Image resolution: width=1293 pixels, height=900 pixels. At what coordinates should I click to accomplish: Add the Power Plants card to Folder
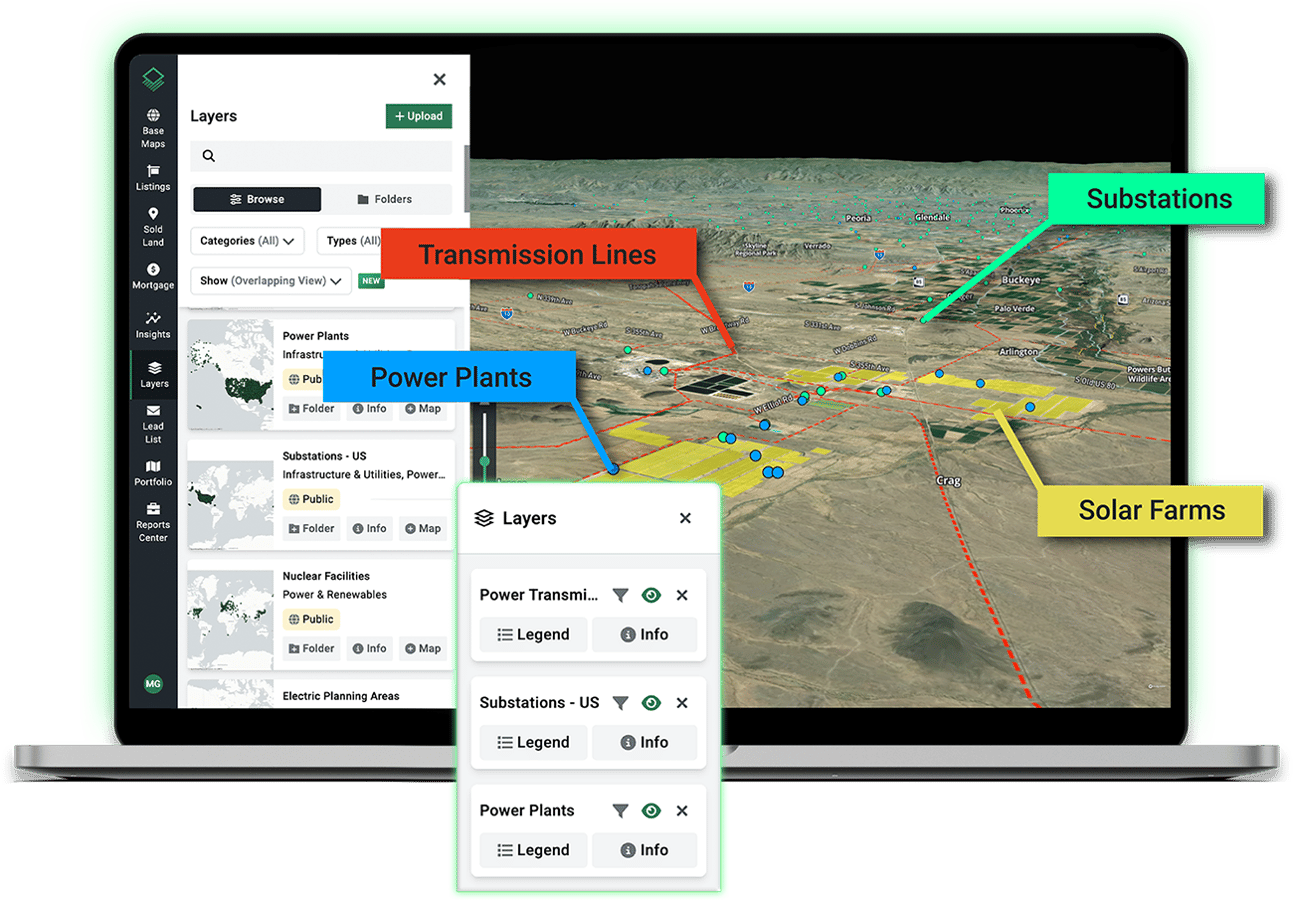click(311, 409)
